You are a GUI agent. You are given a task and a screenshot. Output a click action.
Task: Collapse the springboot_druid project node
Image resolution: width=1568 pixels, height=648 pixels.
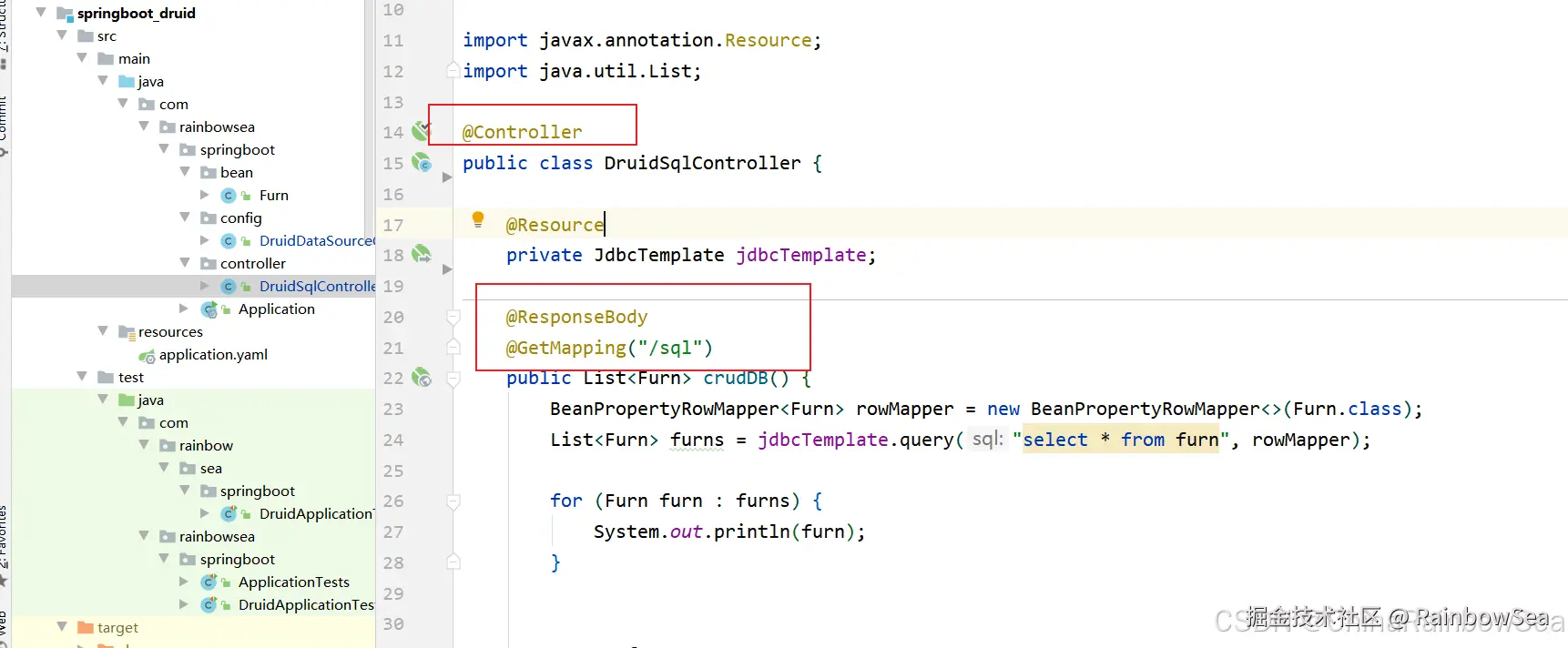pos(41,13)
